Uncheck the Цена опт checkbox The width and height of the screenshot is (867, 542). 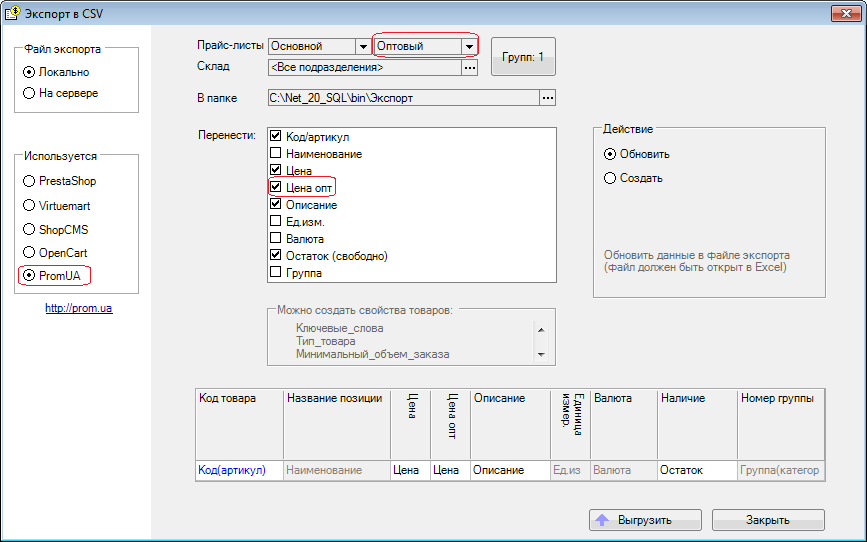(276, 187)
